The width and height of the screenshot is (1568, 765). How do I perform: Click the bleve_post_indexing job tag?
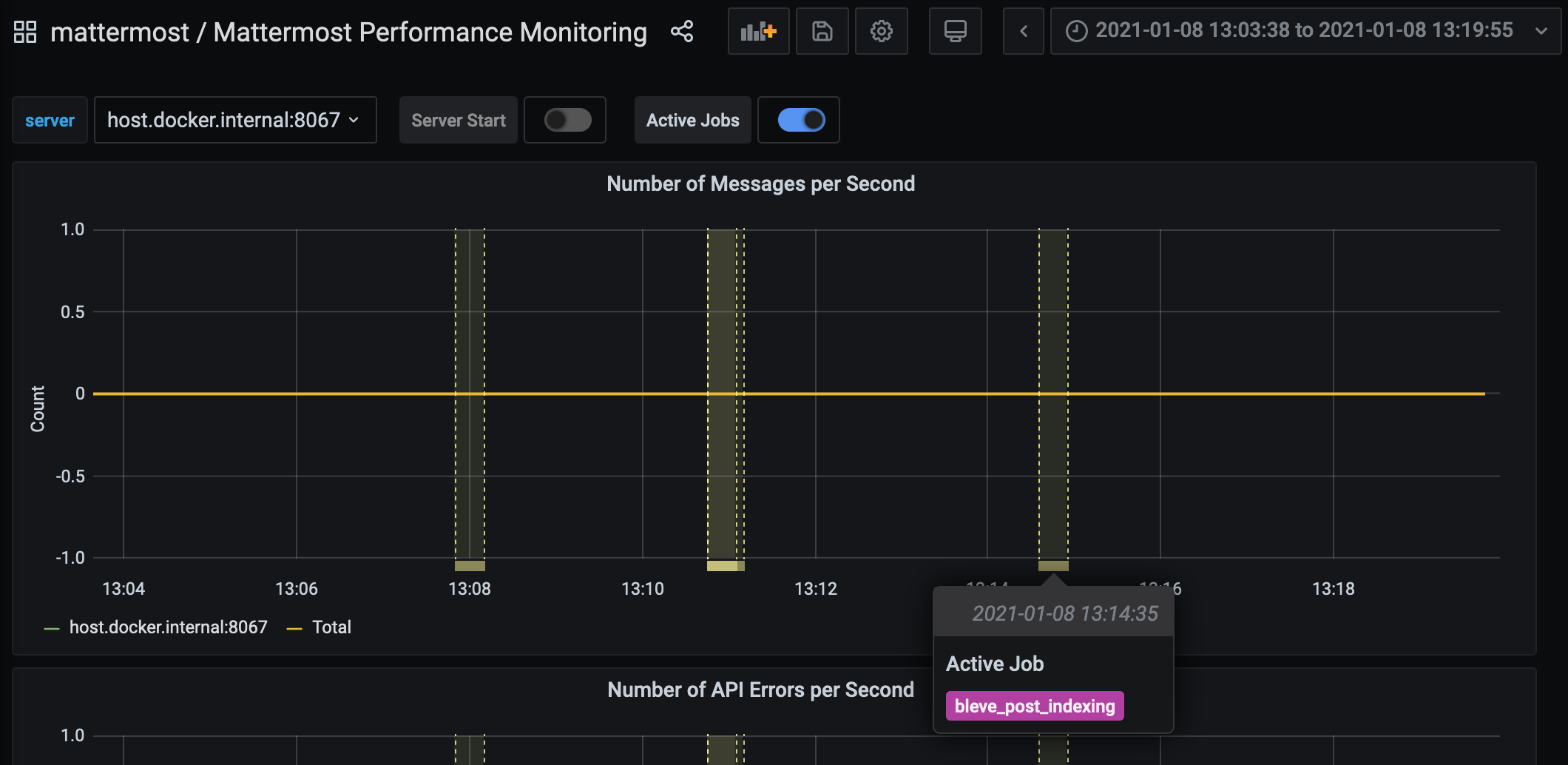click(1035, 705)
